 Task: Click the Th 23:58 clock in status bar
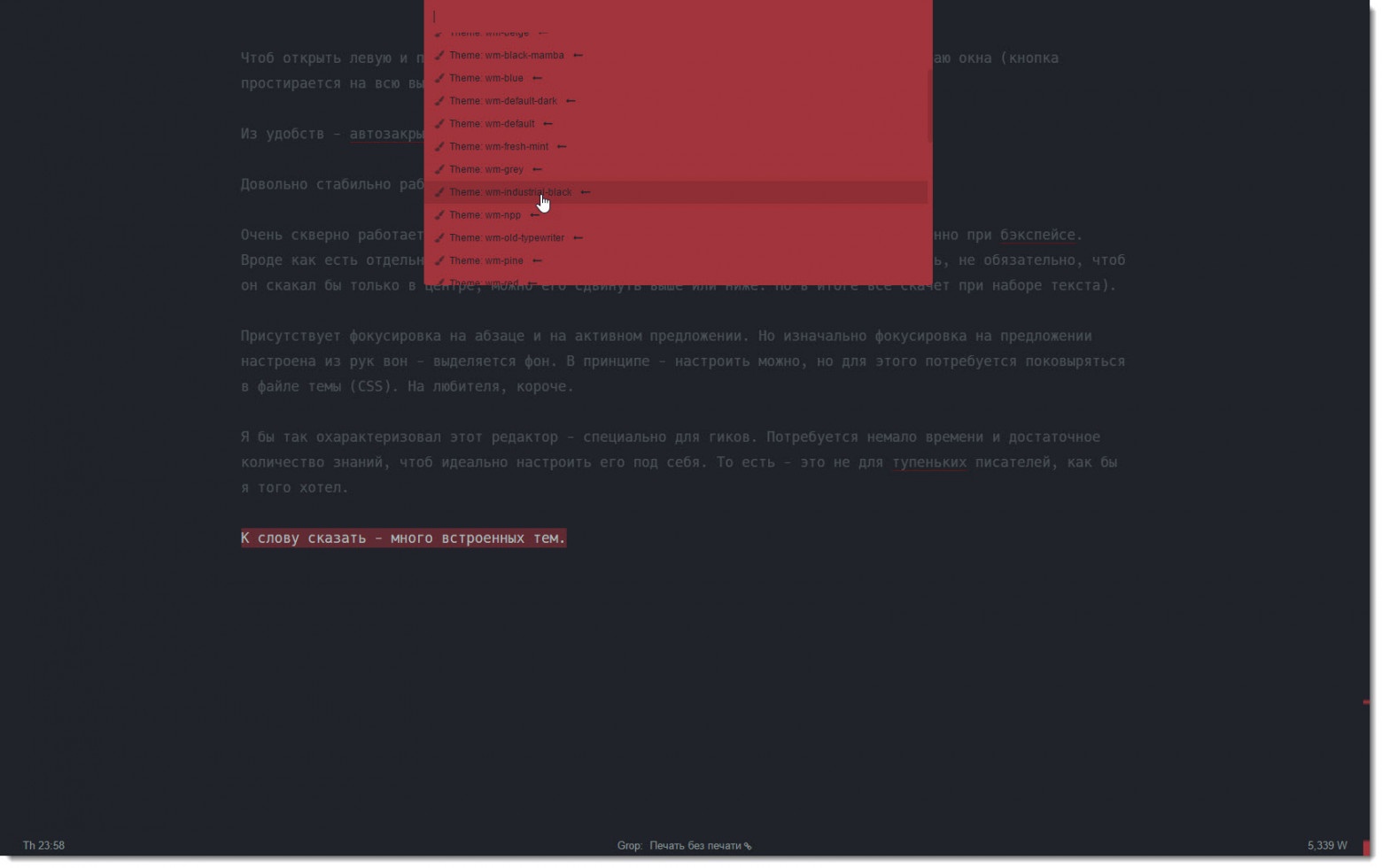tap(43, 846)
